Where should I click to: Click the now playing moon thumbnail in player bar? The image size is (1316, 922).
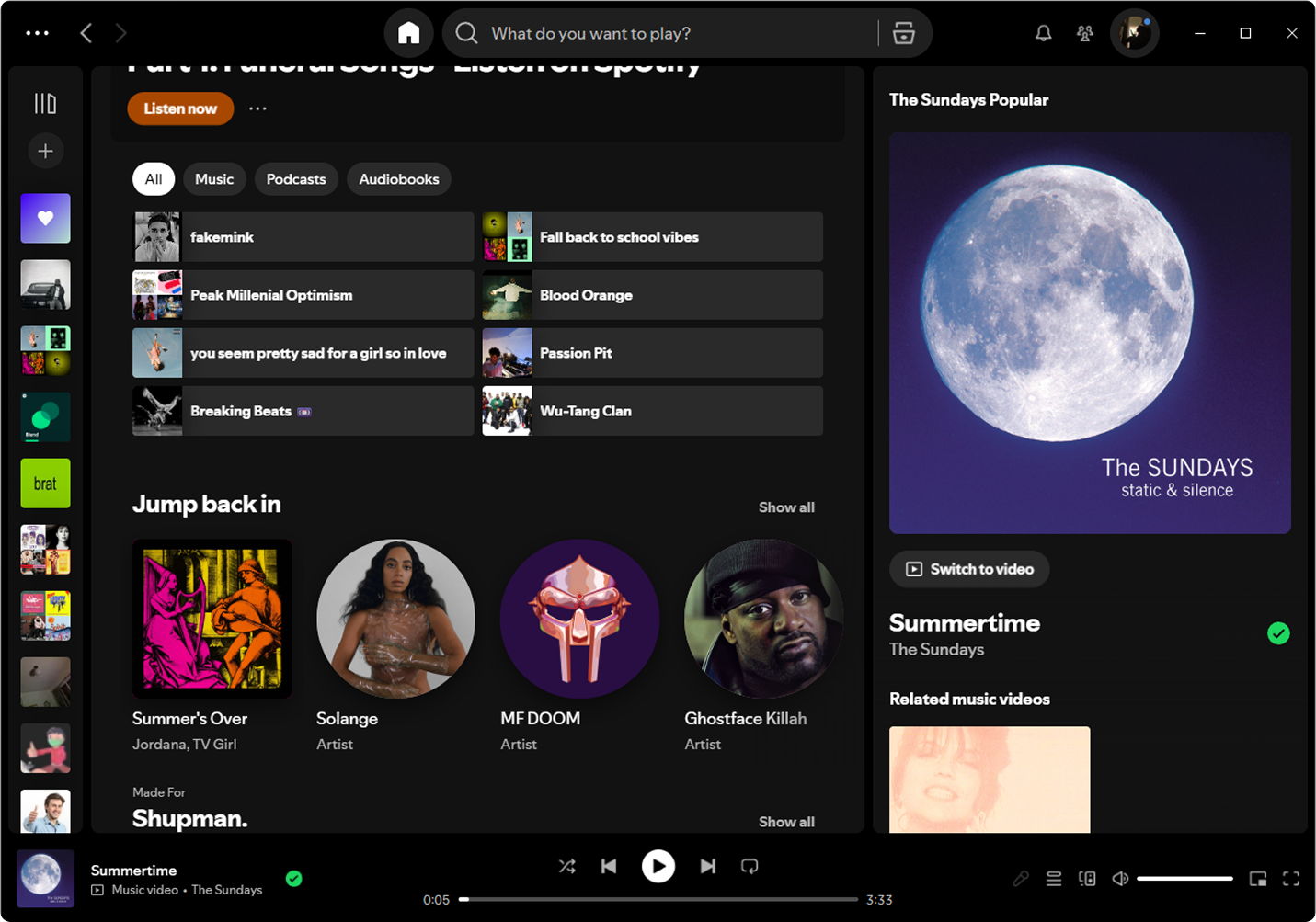click(x=45, y=879)
